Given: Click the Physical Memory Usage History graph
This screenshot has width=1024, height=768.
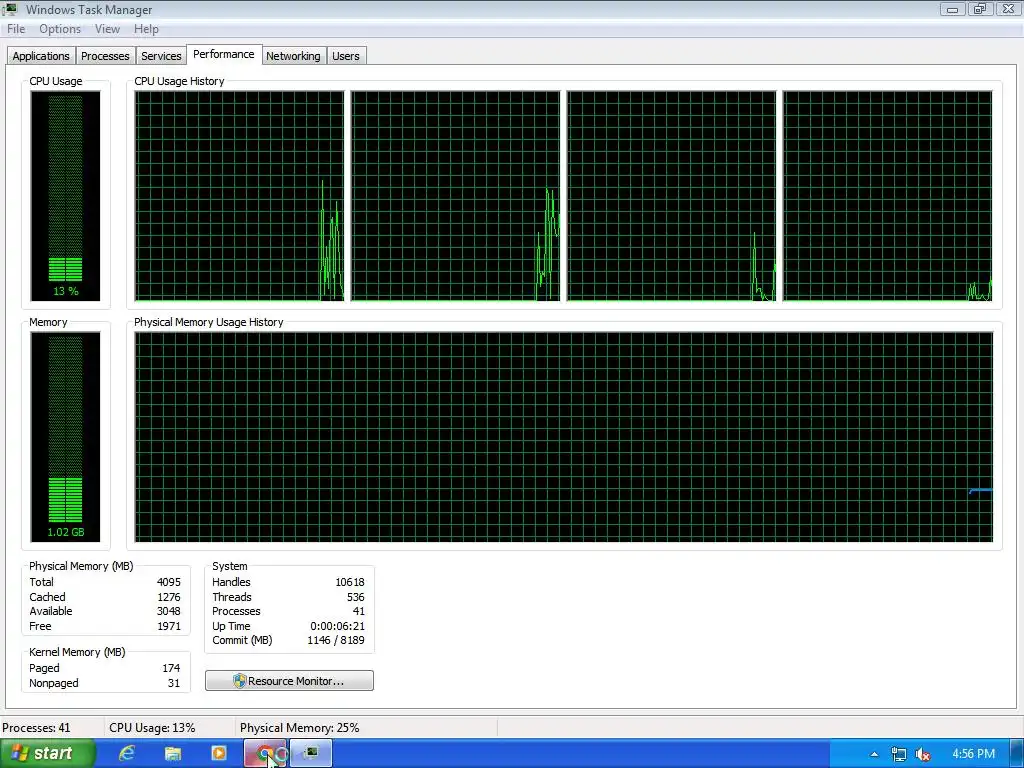Looking at the screenshot, I should [x=564, y=437].
